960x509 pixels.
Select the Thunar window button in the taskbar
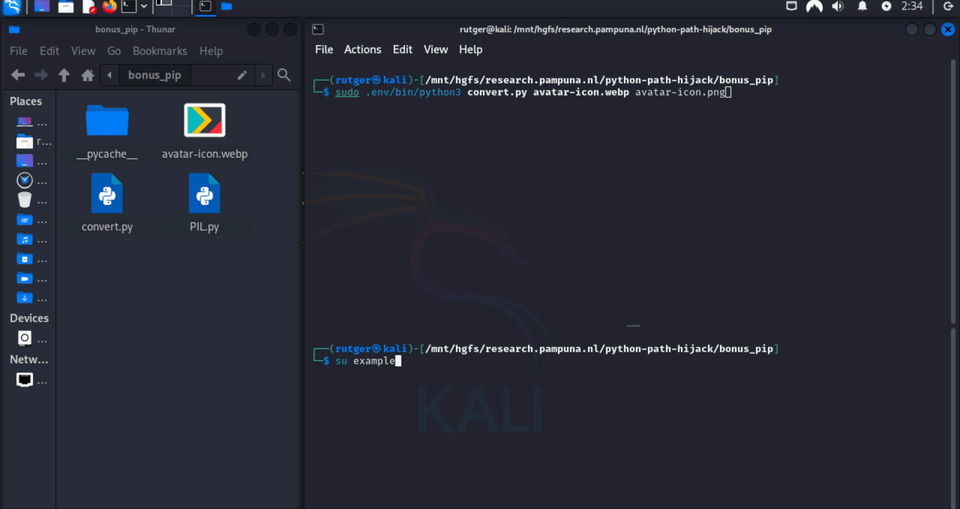(227, 7)
